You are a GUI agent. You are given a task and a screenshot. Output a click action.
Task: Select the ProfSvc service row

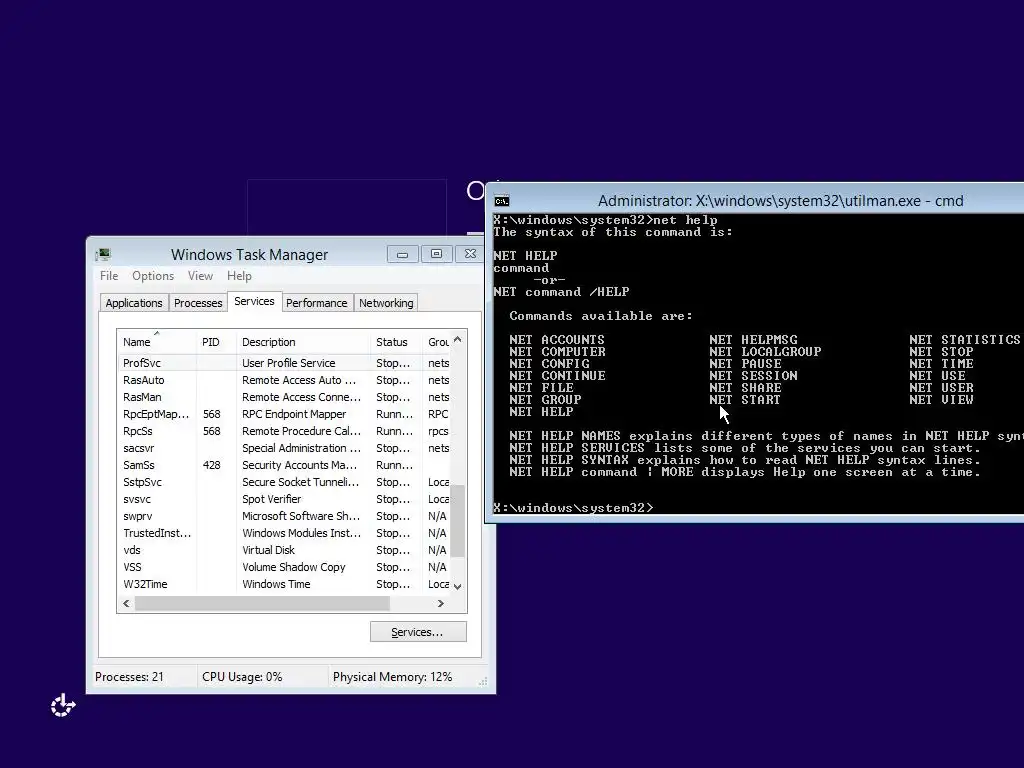(x=284, y=363)
